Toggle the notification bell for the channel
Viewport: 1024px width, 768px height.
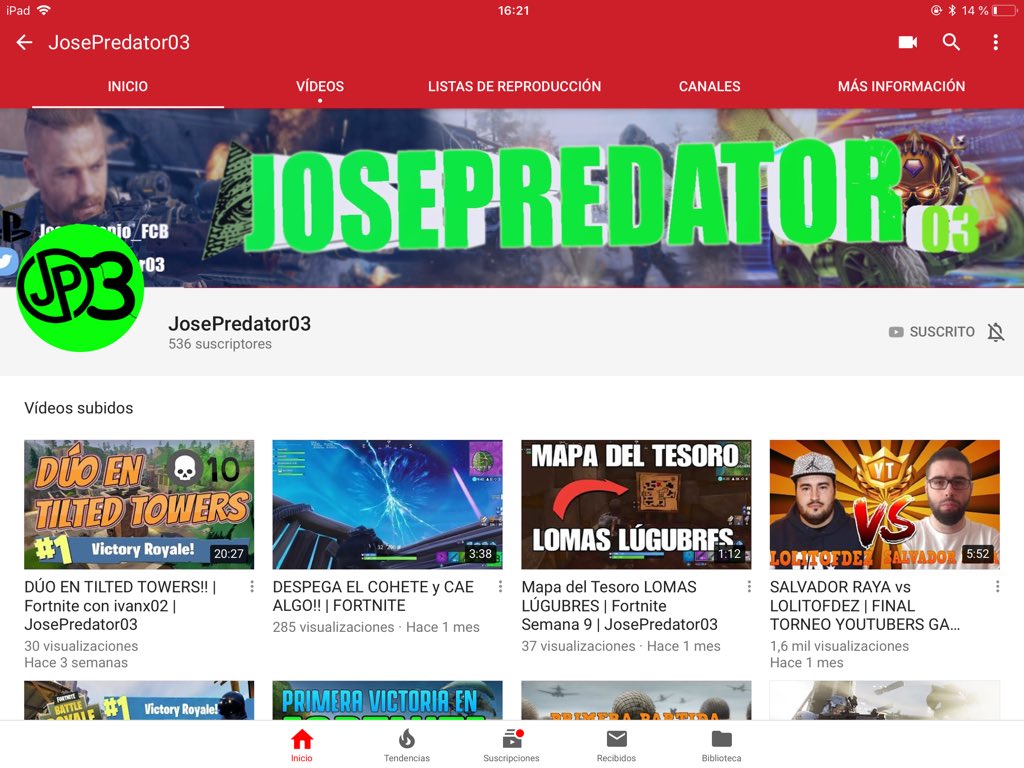tap(995, 332)
